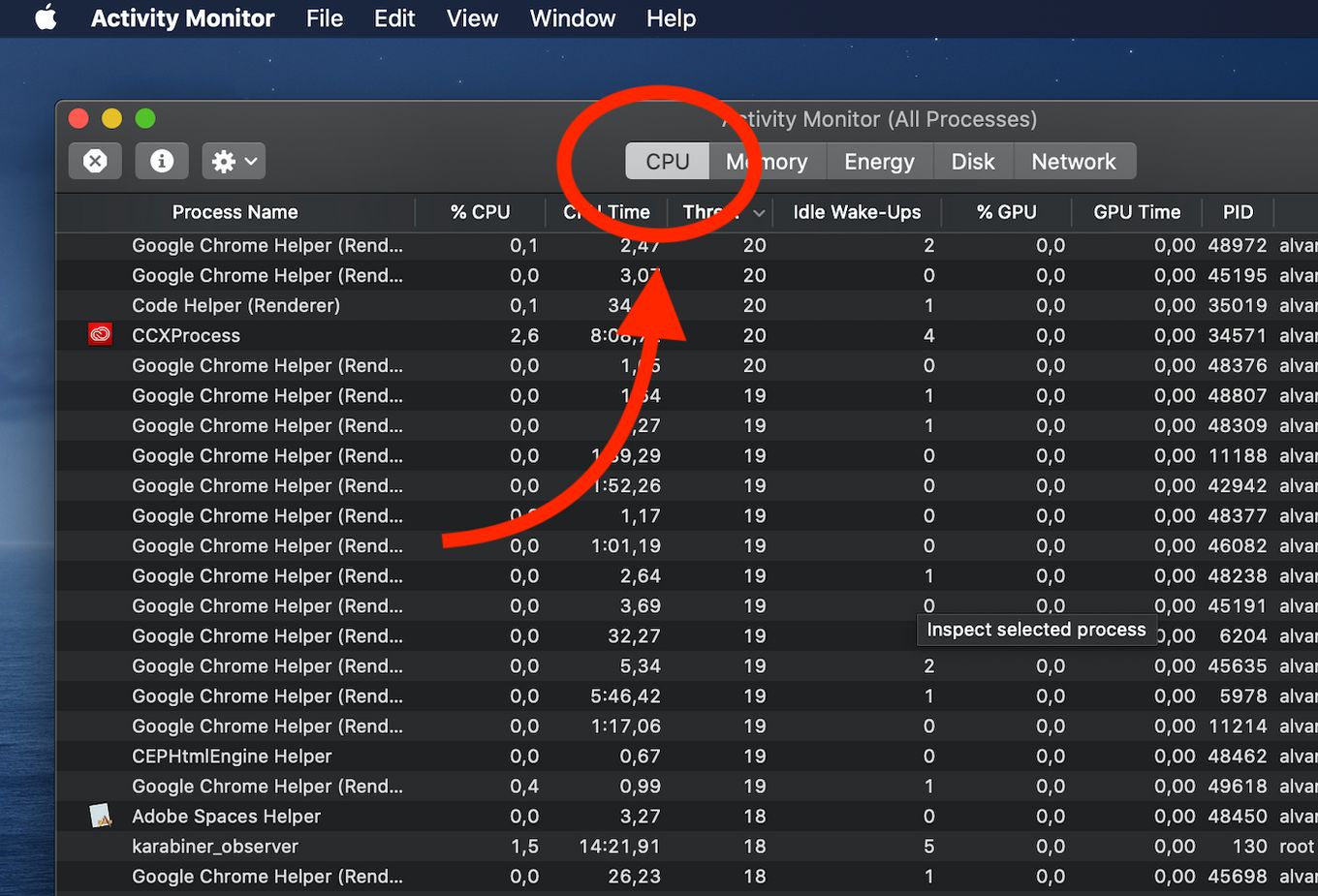Sort by the Idle Wake-Ups column header
Viewport: 1318px width, 896px height.
pyautogui.click(x=857, y=212)
